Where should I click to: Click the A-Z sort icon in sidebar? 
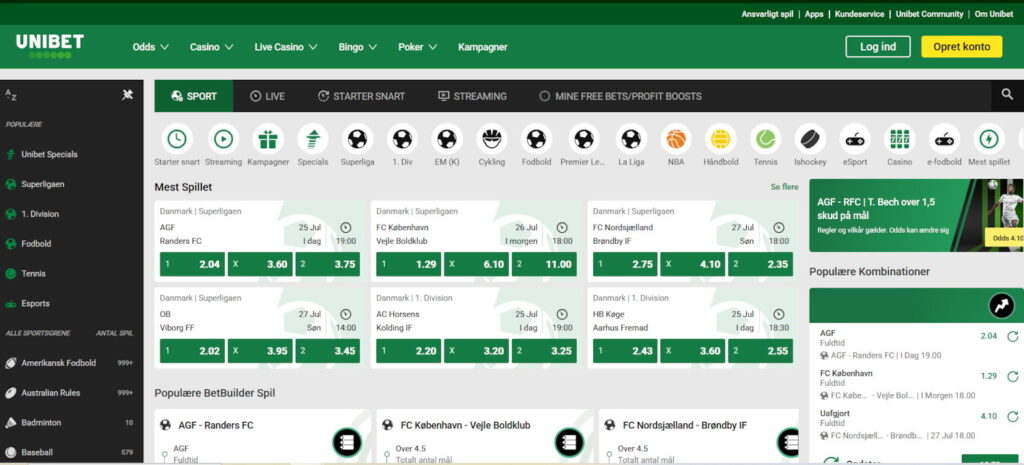[x=11, y=95]
